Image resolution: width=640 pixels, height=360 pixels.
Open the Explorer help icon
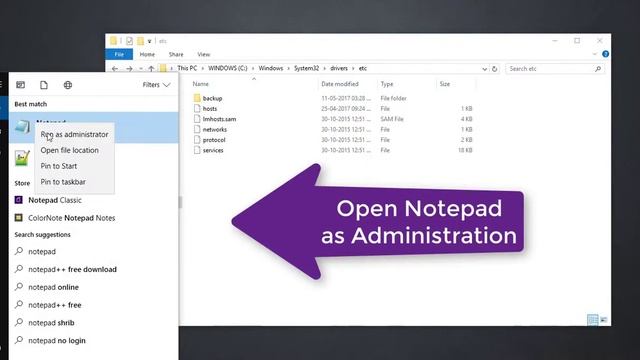pos(605,54)
